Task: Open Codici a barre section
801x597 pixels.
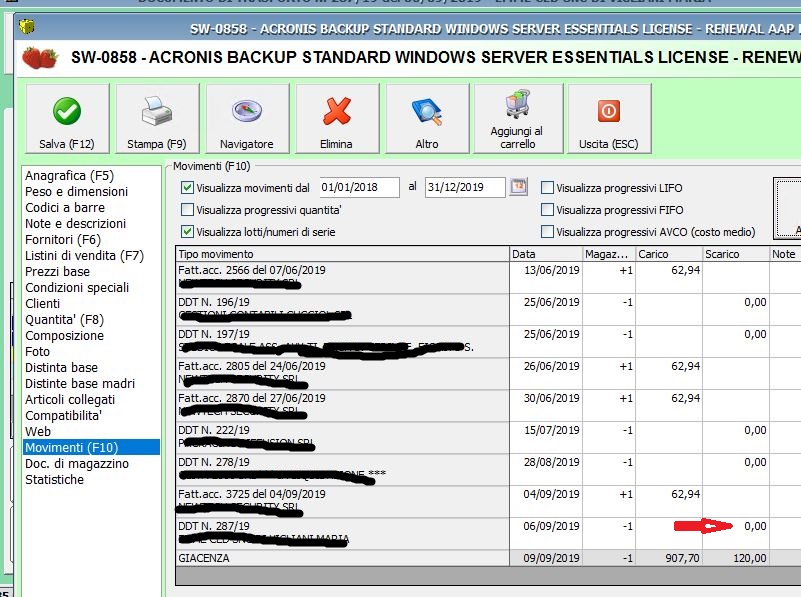Action: (x=65, y=207)
